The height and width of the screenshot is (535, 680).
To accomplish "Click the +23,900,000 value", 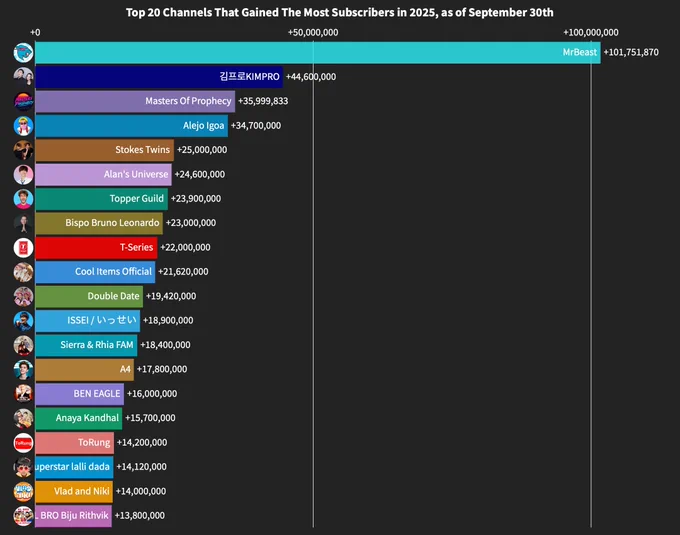I will point(196,199).
